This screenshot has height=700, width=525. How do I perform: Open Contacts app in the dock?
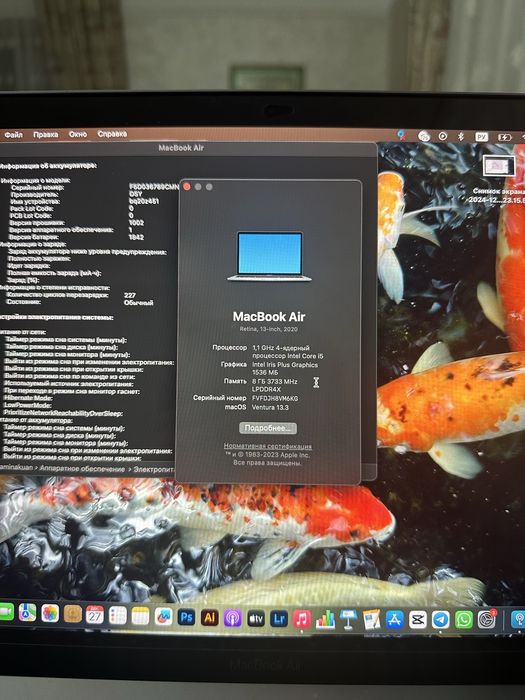(x=72, y=614)
